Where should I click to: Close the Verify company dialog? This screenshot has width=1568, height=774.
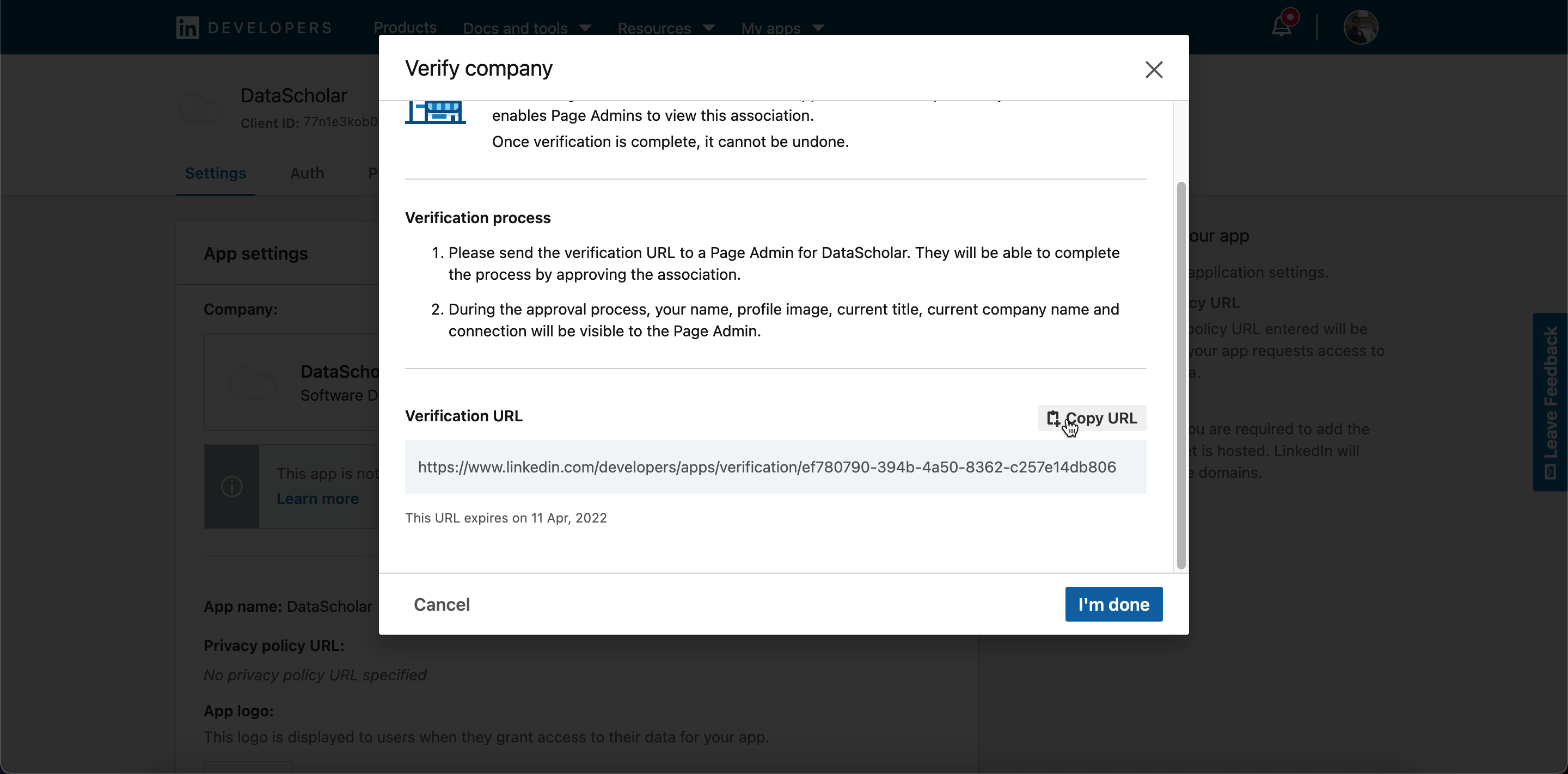(x=1154, y=69)
